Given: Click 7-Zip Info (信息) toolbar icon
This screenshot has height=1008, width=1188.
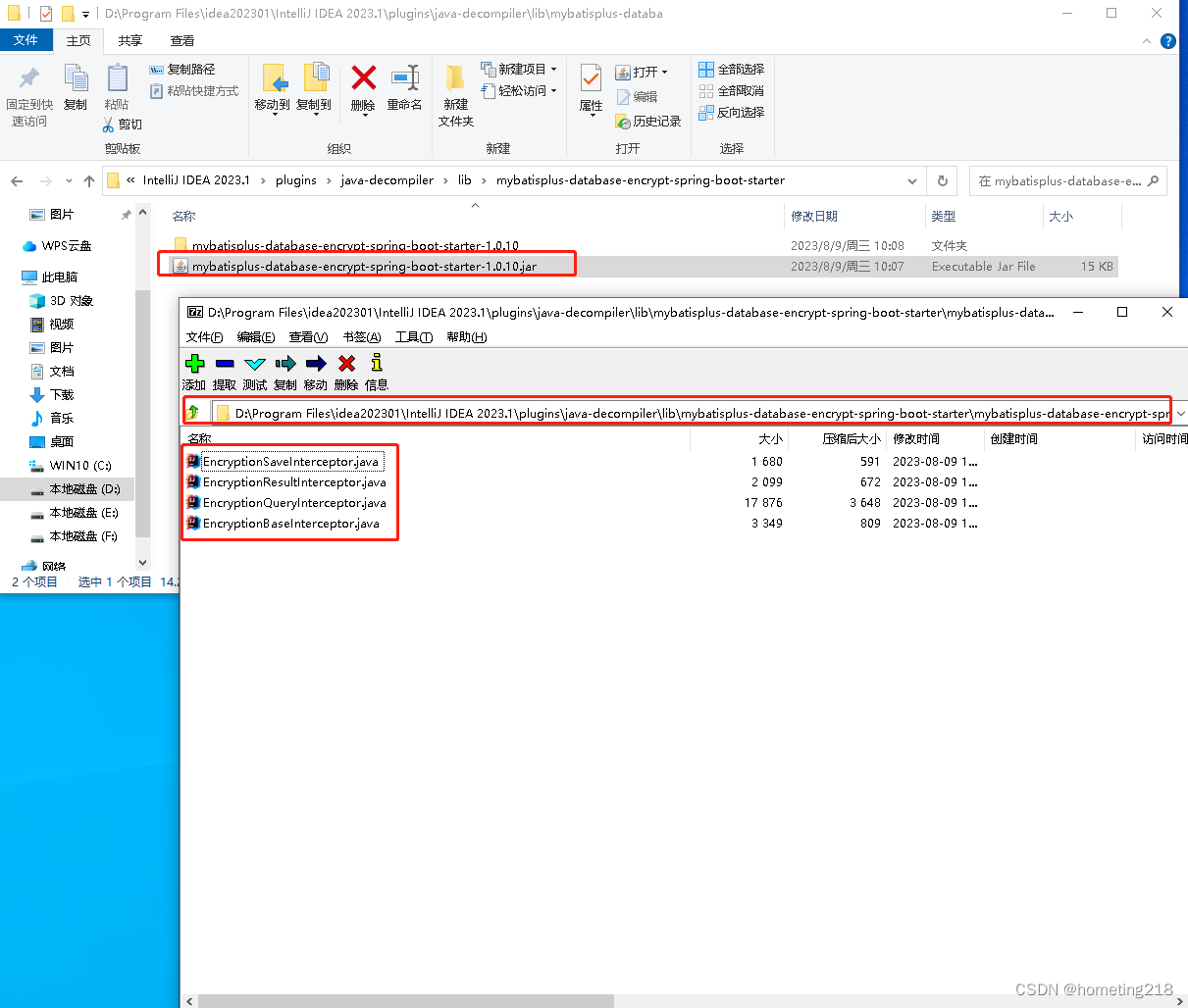Looking at the screenshot, I should [x=377, y=363].
